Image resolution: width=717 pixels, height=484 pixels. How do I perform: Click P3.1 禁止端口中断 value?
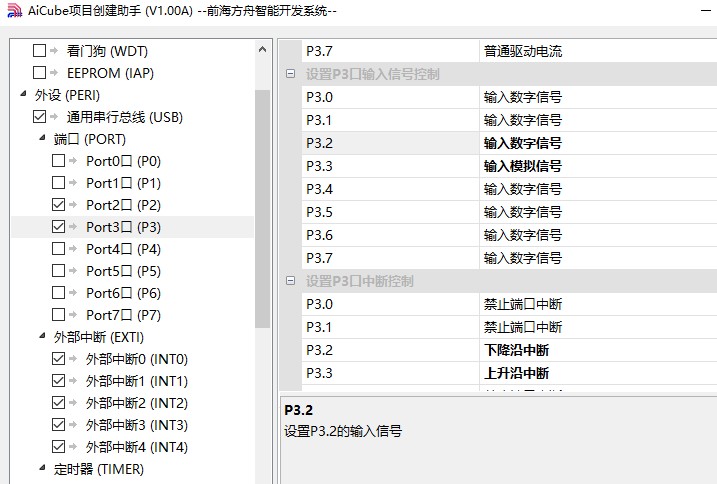tap(598, 327)
